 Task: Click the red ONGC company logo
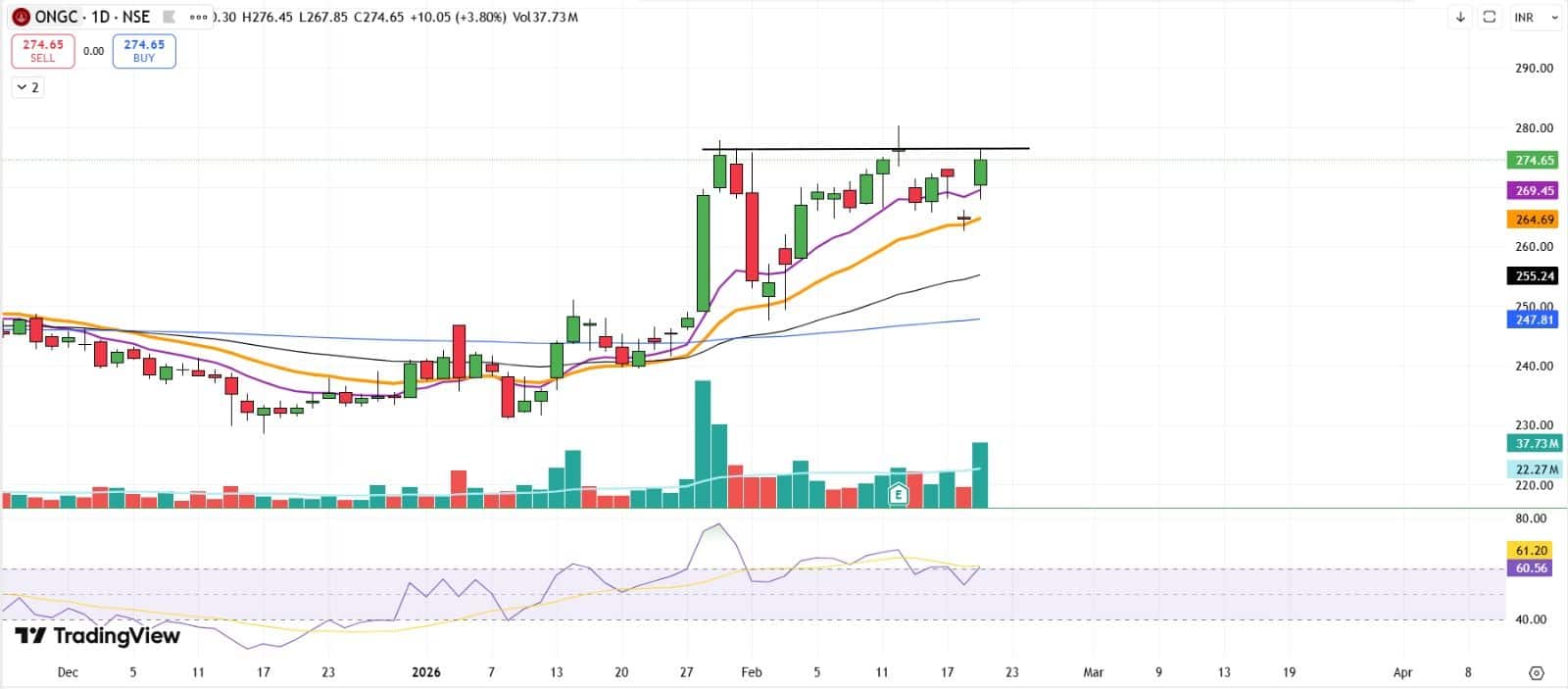[x=21, y=17]
